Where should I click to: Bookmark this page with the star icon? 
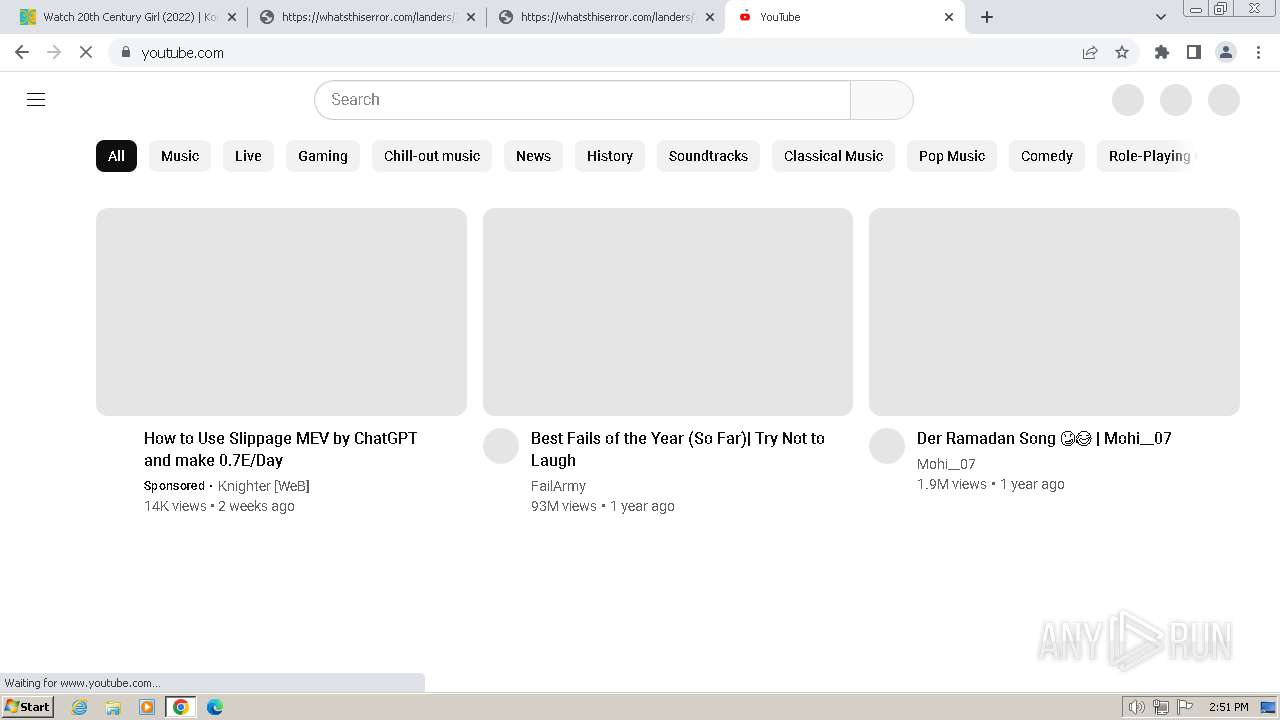tap(1122, 52)
